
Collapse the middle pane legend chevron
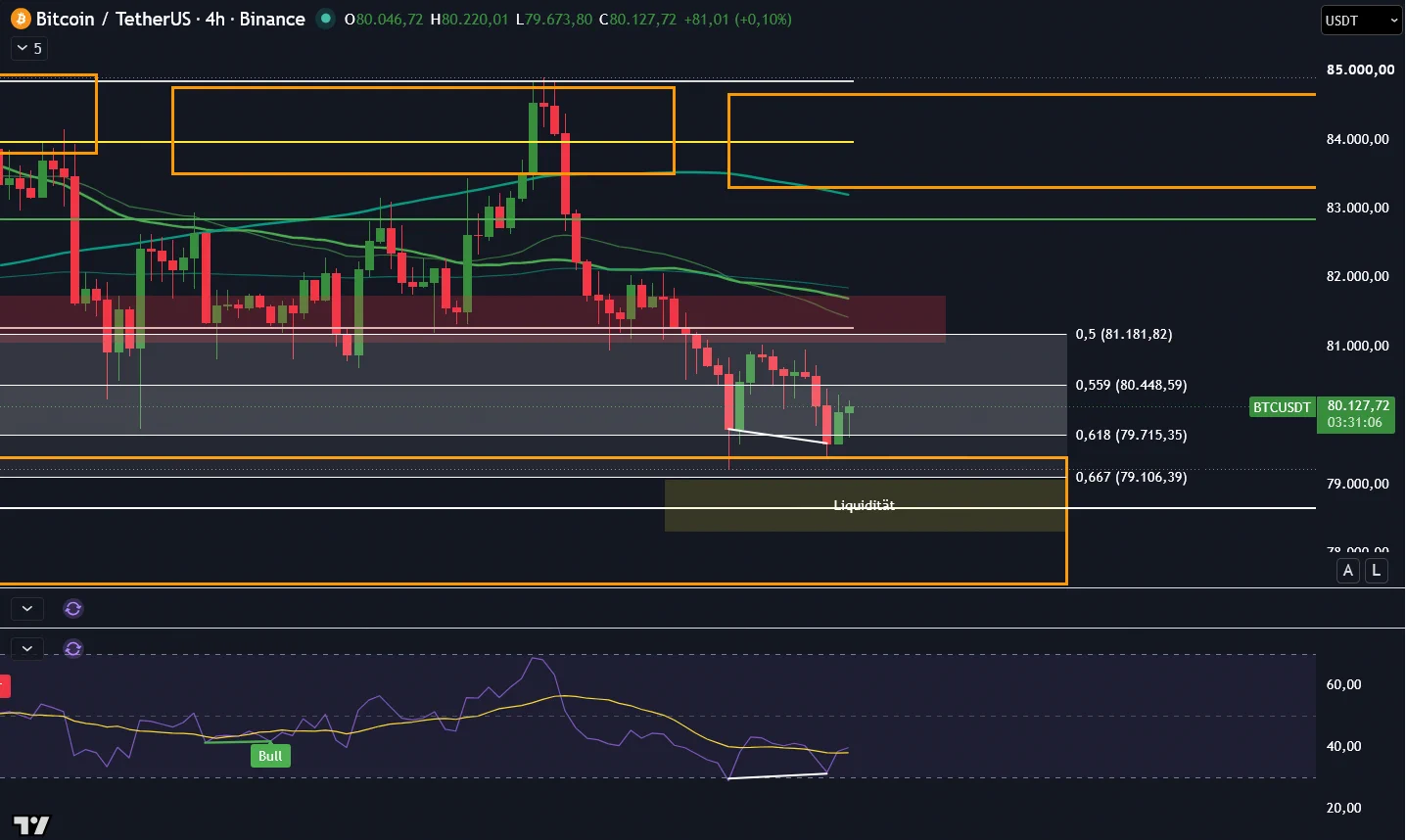click(27, 608)
